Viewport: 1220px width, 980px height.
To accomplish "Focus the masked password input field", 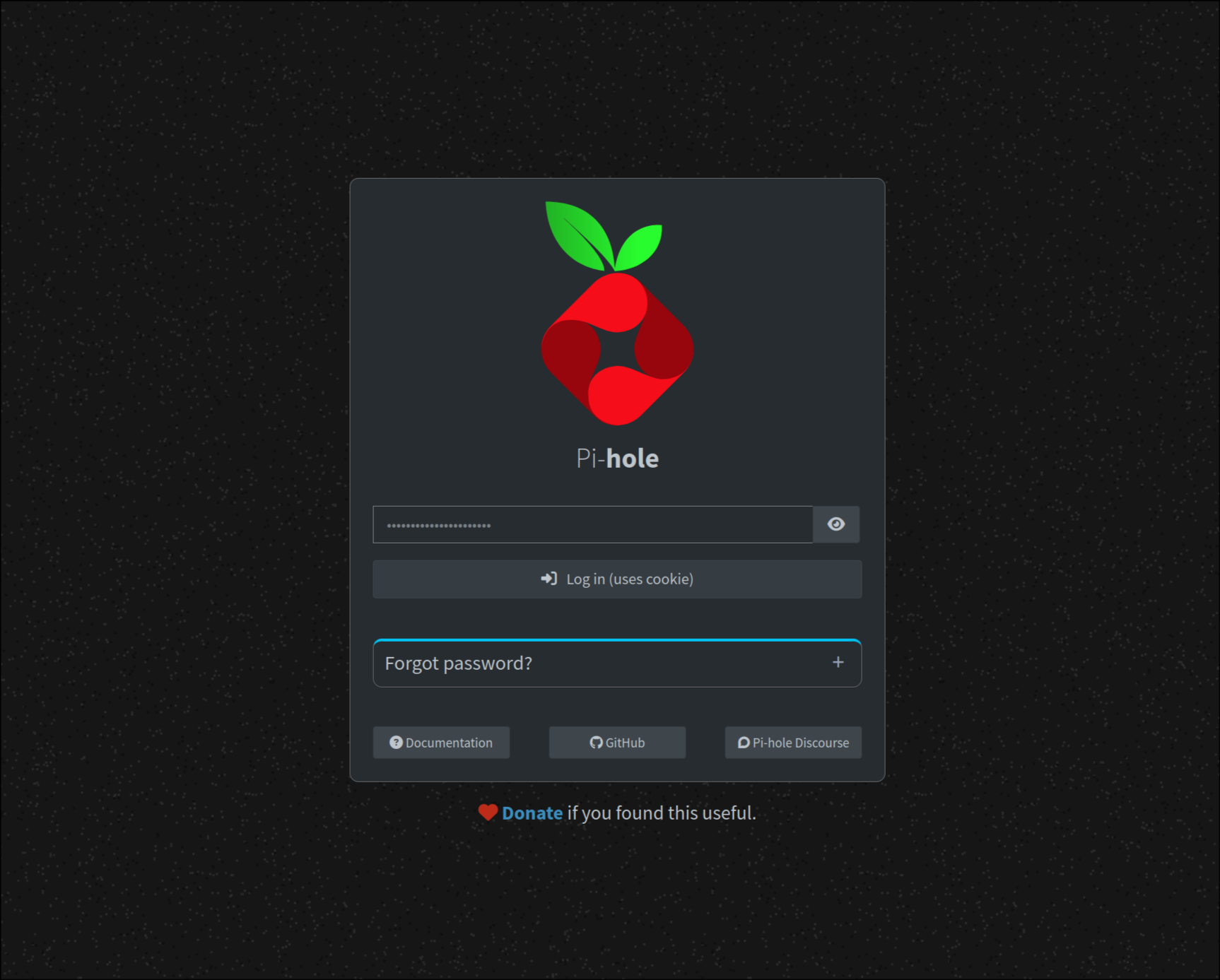I will click(x=592, y=524).
